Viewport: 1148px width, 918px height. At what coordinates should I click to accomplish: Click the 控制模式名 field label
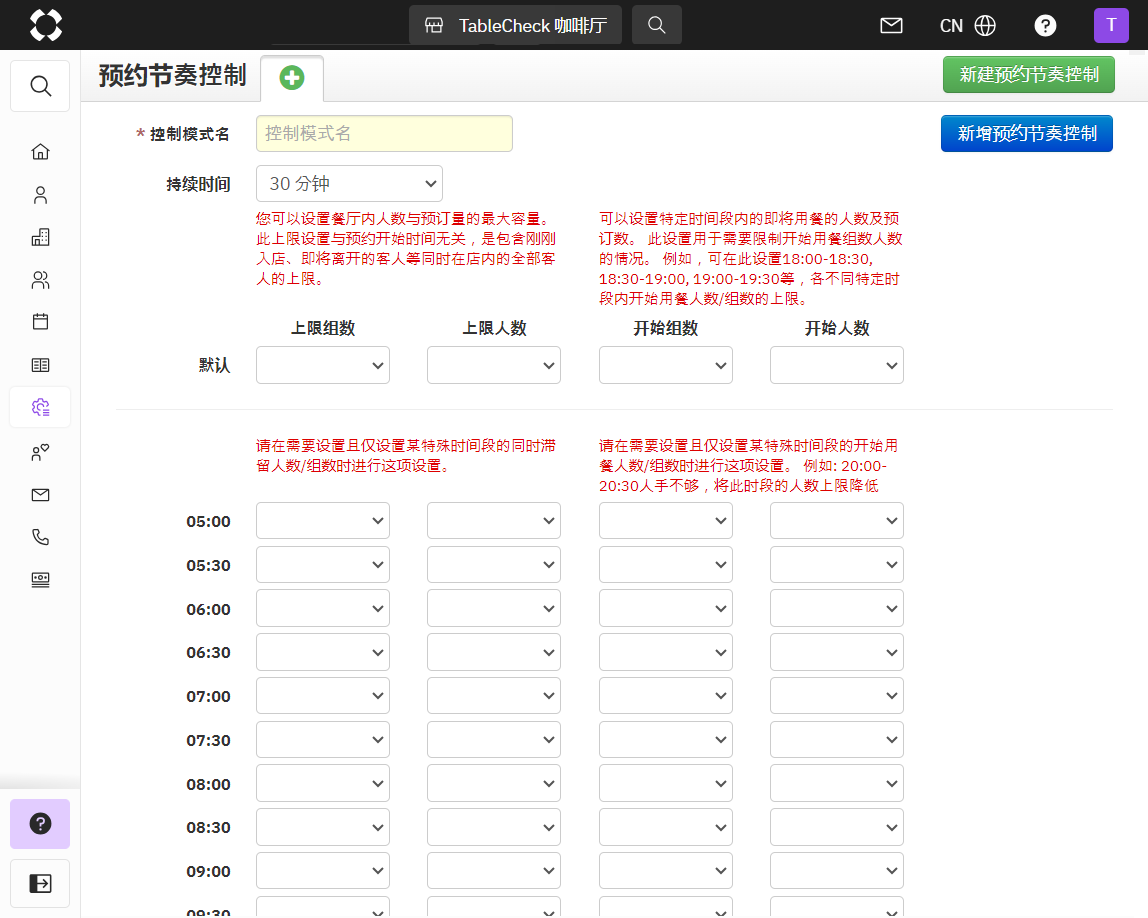(x=190, y=134)
